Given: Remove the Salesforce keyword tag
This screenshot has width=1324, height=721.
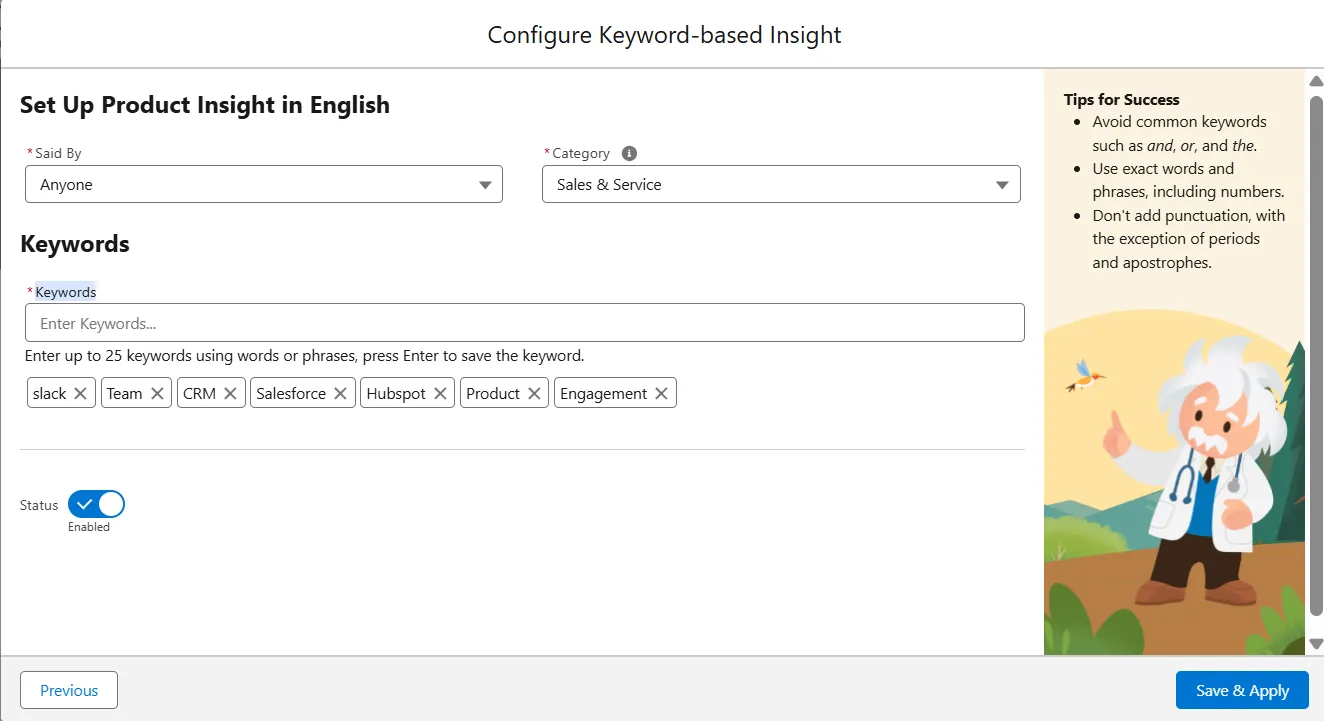Looking at the screenshot, I should pyautogui.click(x=340, y=394).
